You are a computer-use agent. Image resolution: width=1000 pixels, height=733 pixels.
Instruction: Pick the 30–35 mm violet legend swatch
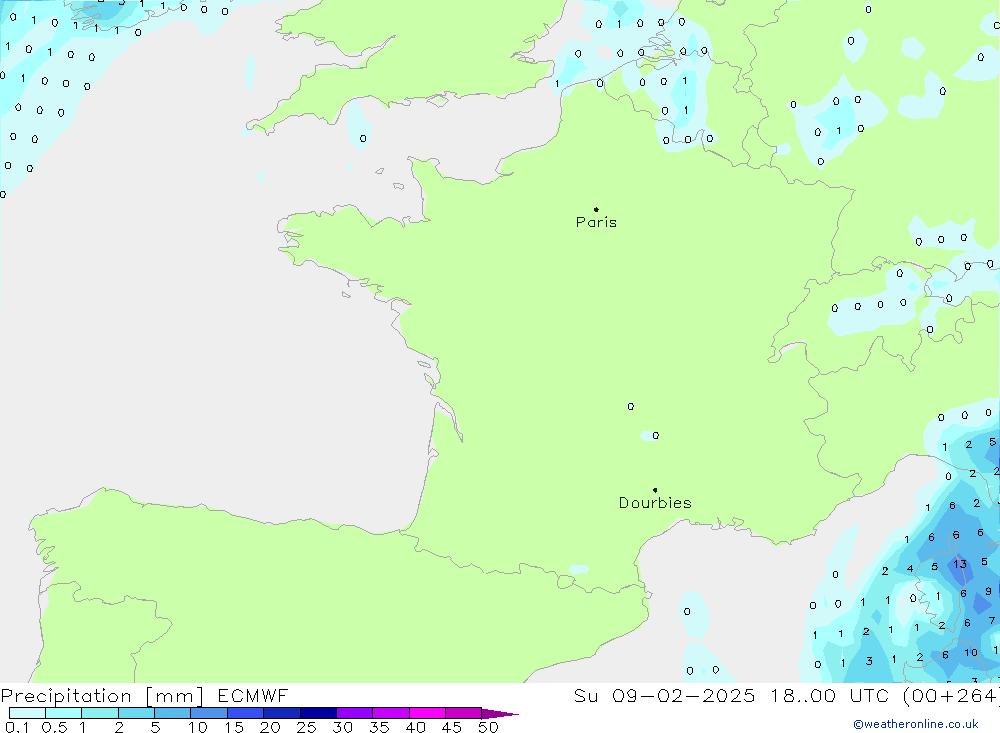(x=354, y=713)
